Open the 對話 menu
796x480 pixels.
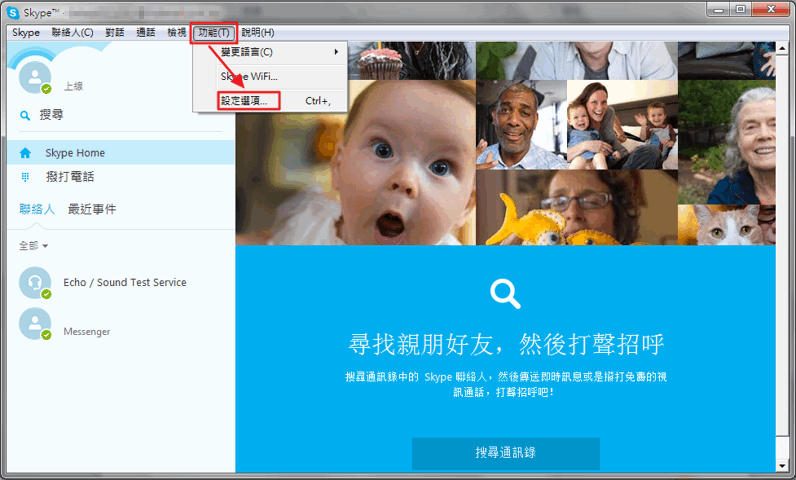[x=115, y=32]
